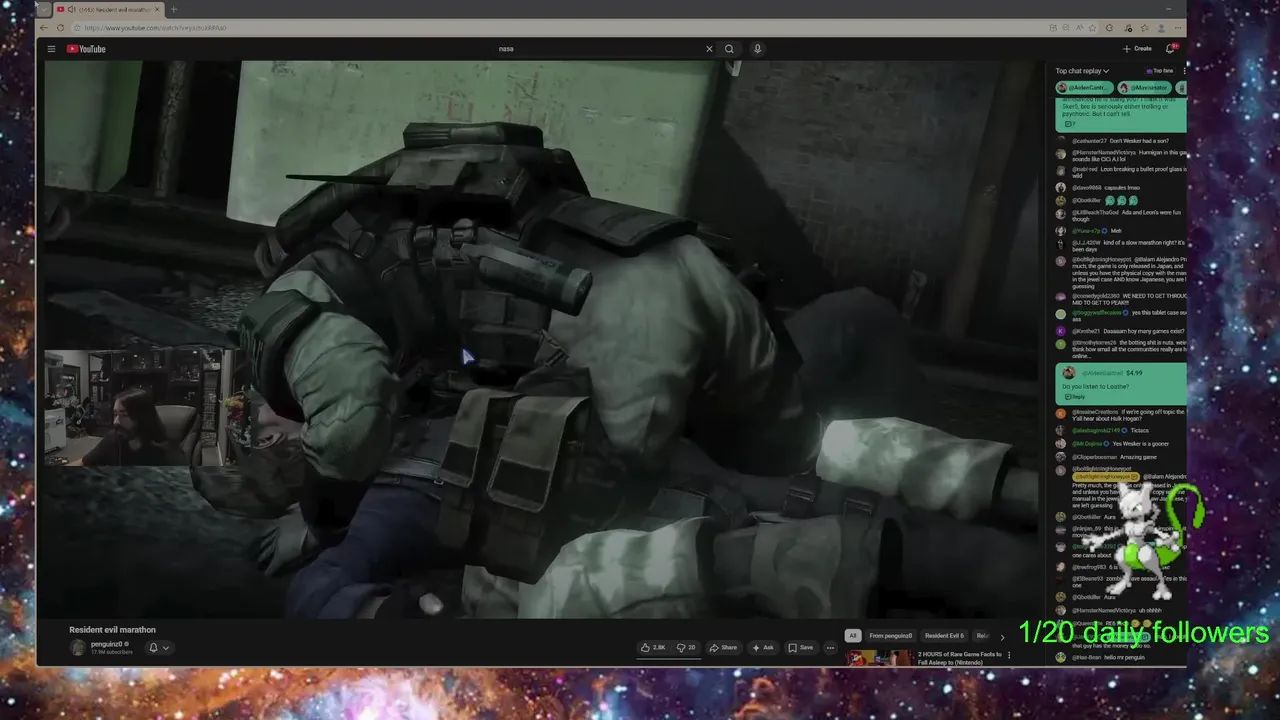Image resolution: width=1280 pixels, height=720 pixels.
Task: Select the All filter chip
Action: 852,636
